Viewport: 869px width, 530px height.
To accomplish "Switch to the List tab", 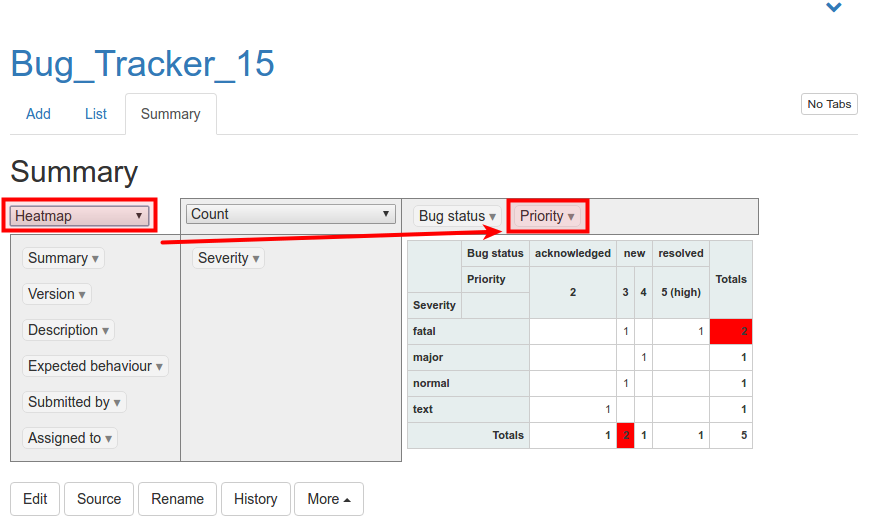I will (x=96, y=114).
